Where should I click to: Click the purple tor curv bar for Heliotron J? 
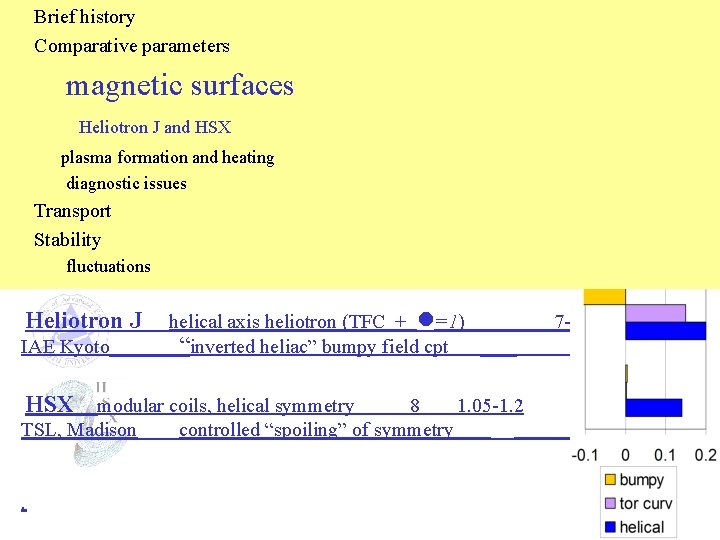pos(655,313)
